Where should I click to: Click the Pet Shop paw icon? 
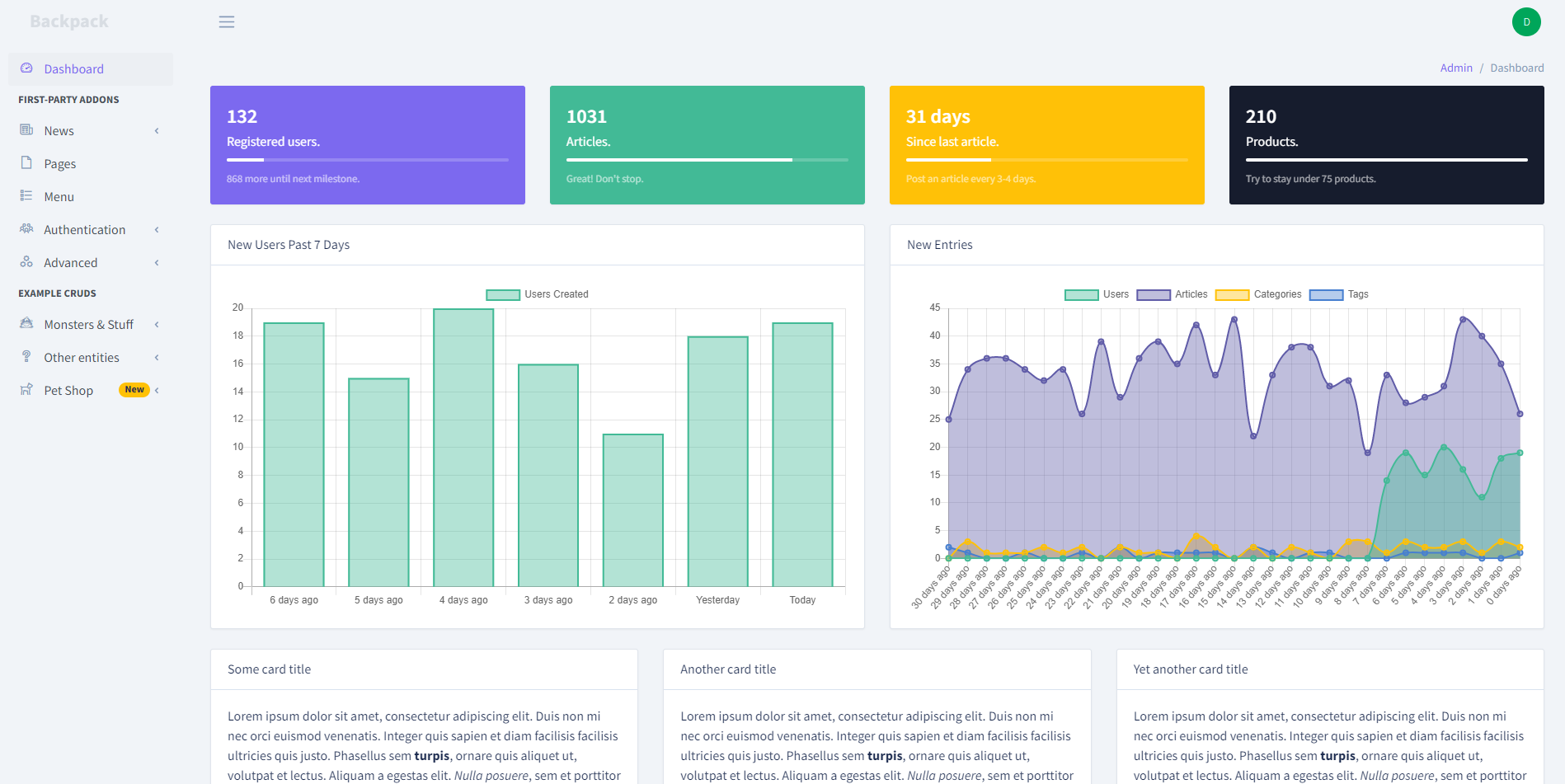click(x=27, y=390)
